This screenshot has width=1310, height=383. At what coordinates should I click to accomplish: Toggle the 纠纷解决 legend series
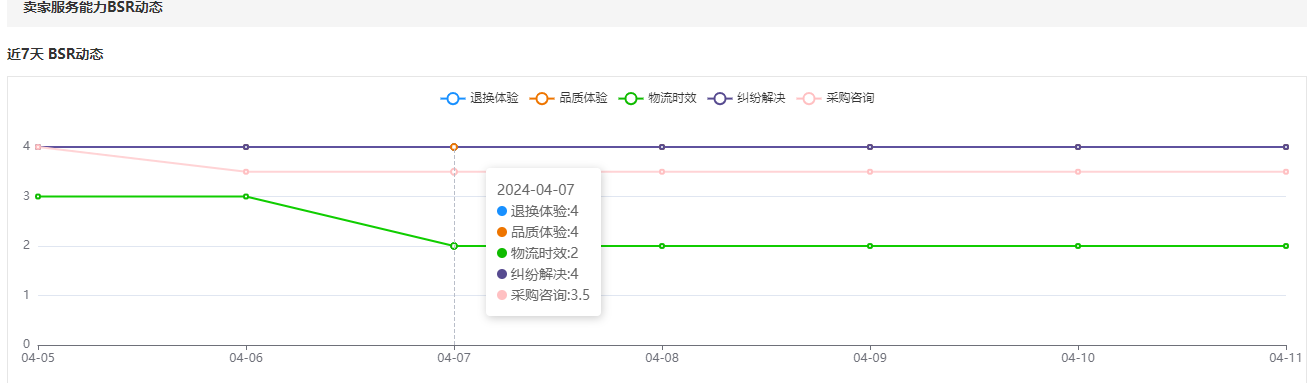(x=747, y=98)
